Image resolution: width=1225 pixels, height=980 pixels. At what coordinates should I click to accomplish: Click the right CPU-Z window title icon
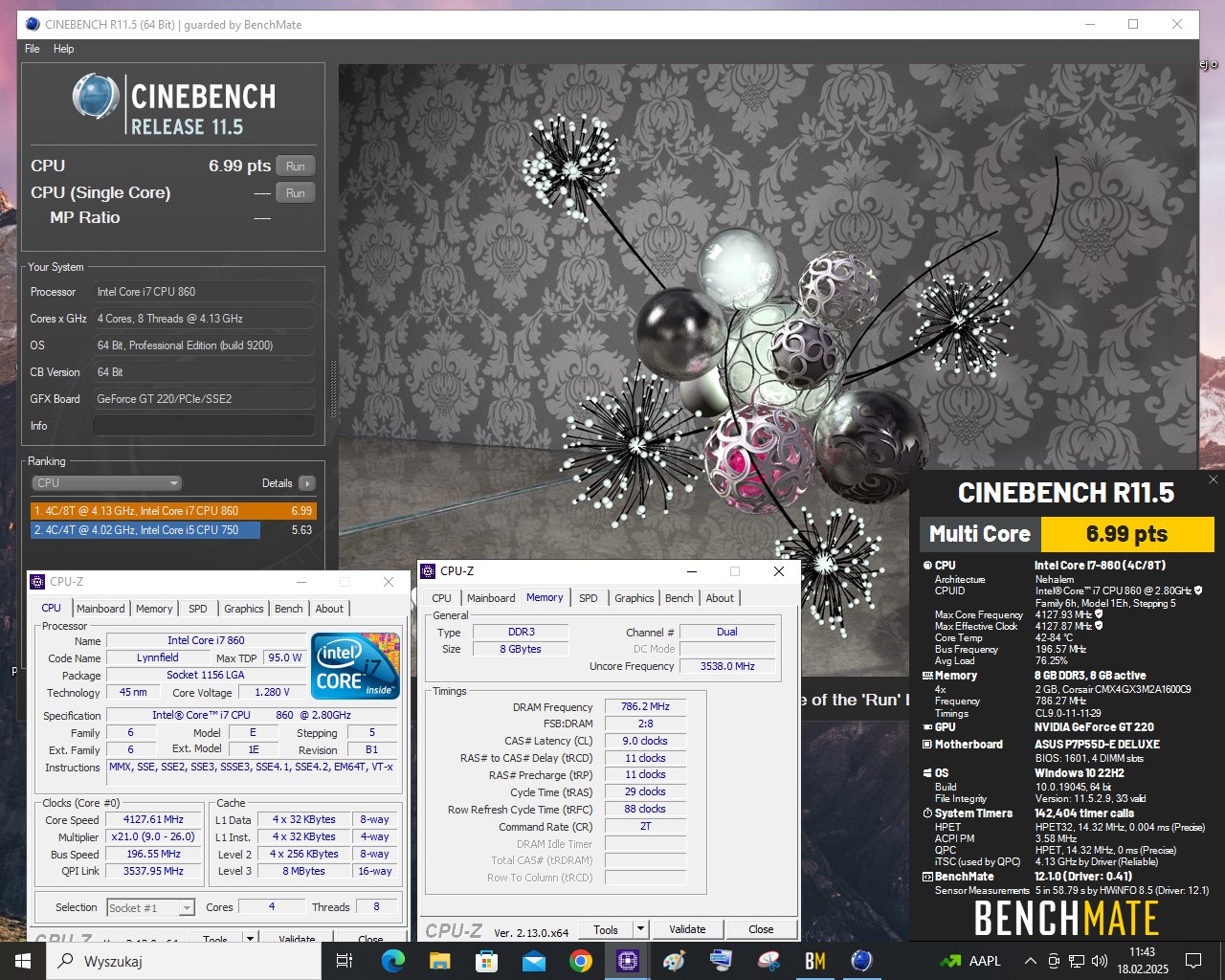[x=429, y=571]
